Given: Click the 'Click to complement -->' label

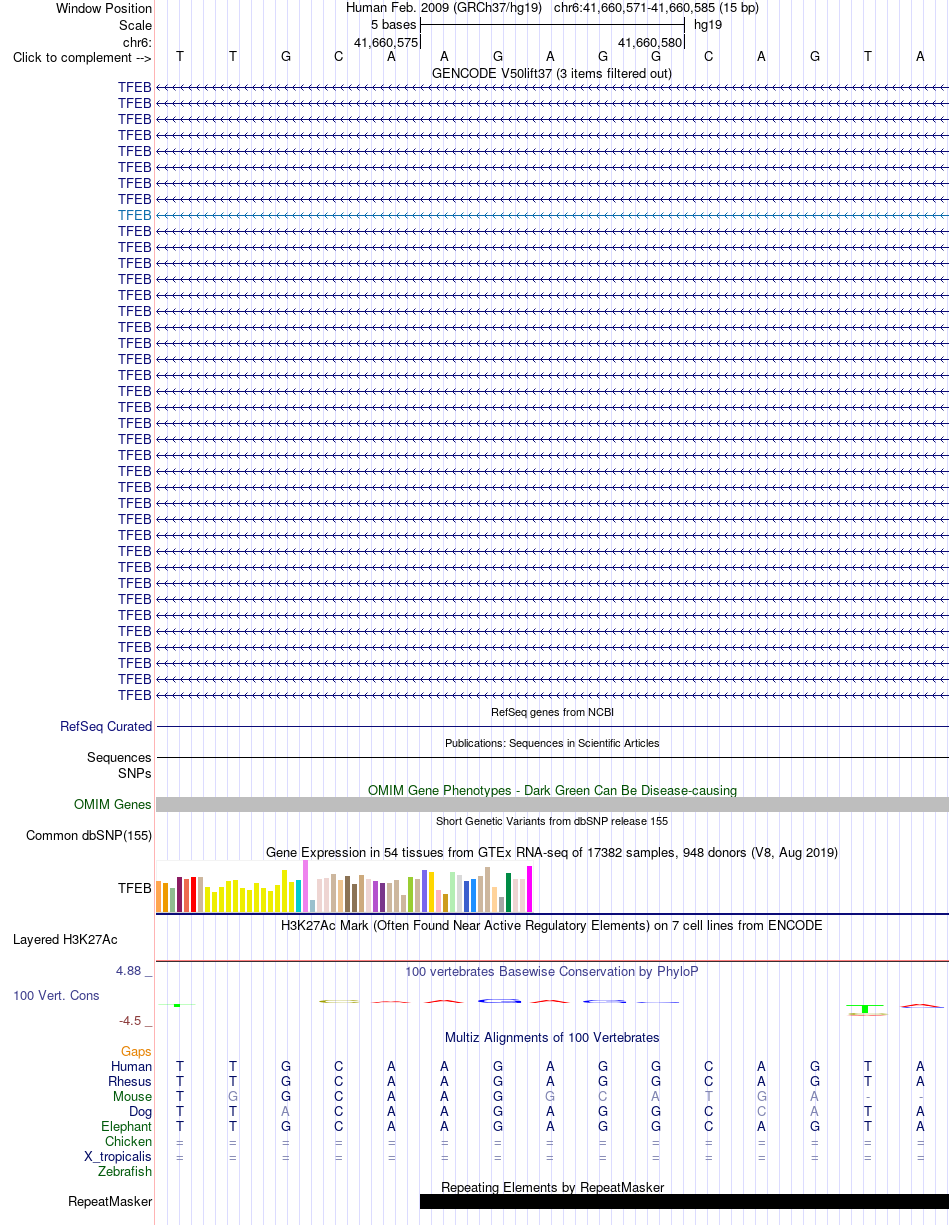Looking at the screenshot, I should 82,57.
